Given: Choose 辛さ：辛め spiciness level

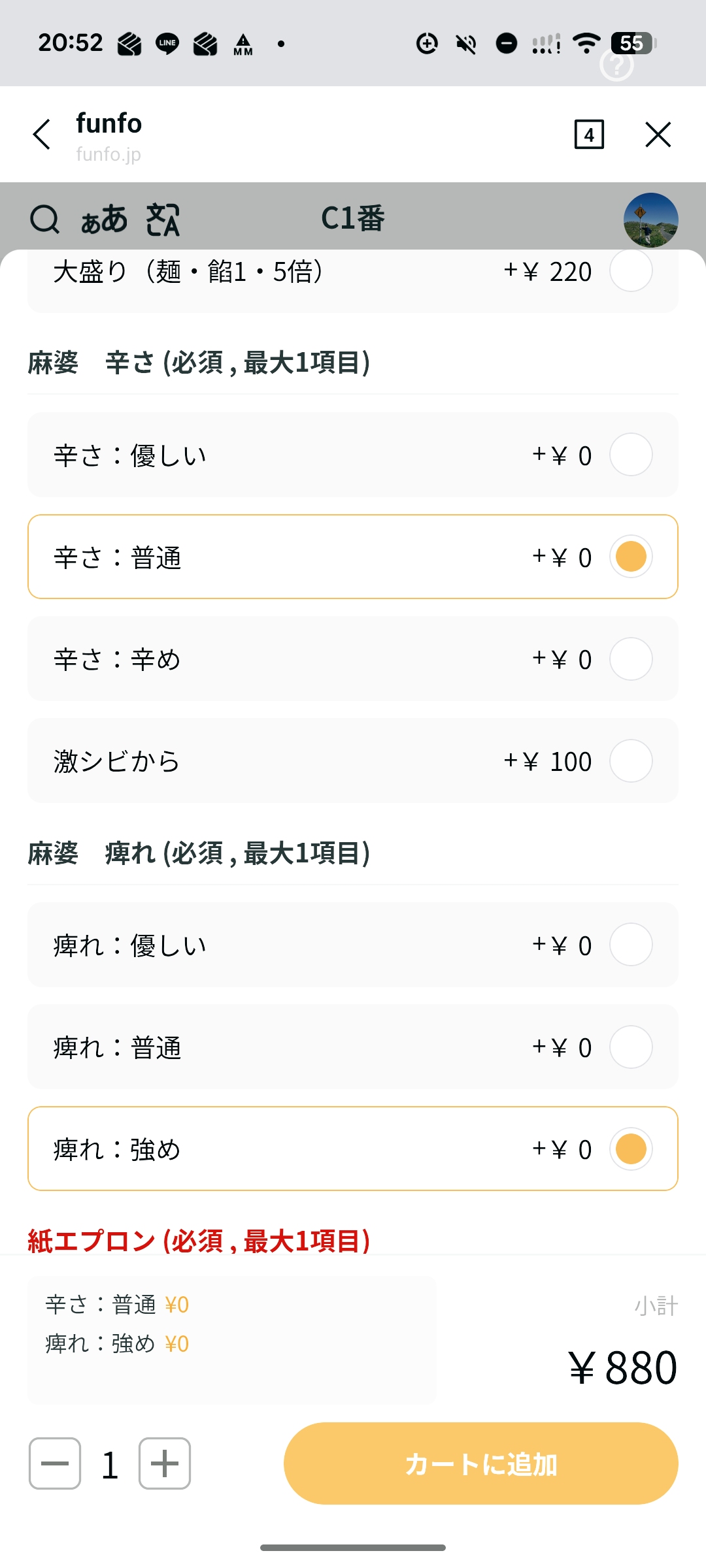Looking at the screenshot, I should (630, 659).
